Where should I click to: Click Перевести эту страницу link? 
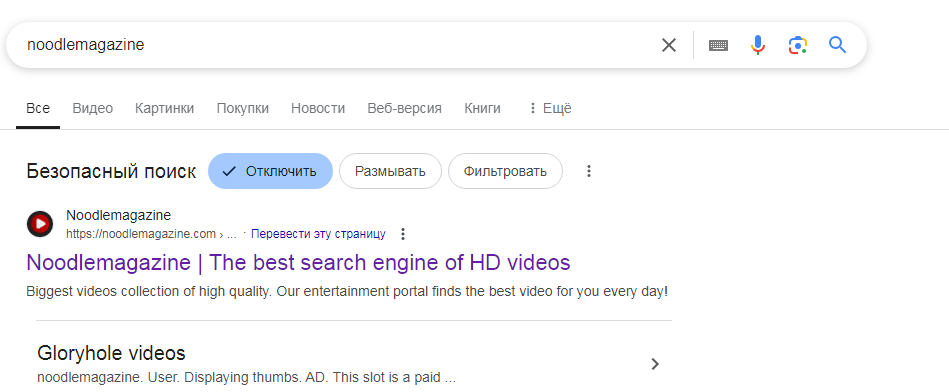click(318, 234)
